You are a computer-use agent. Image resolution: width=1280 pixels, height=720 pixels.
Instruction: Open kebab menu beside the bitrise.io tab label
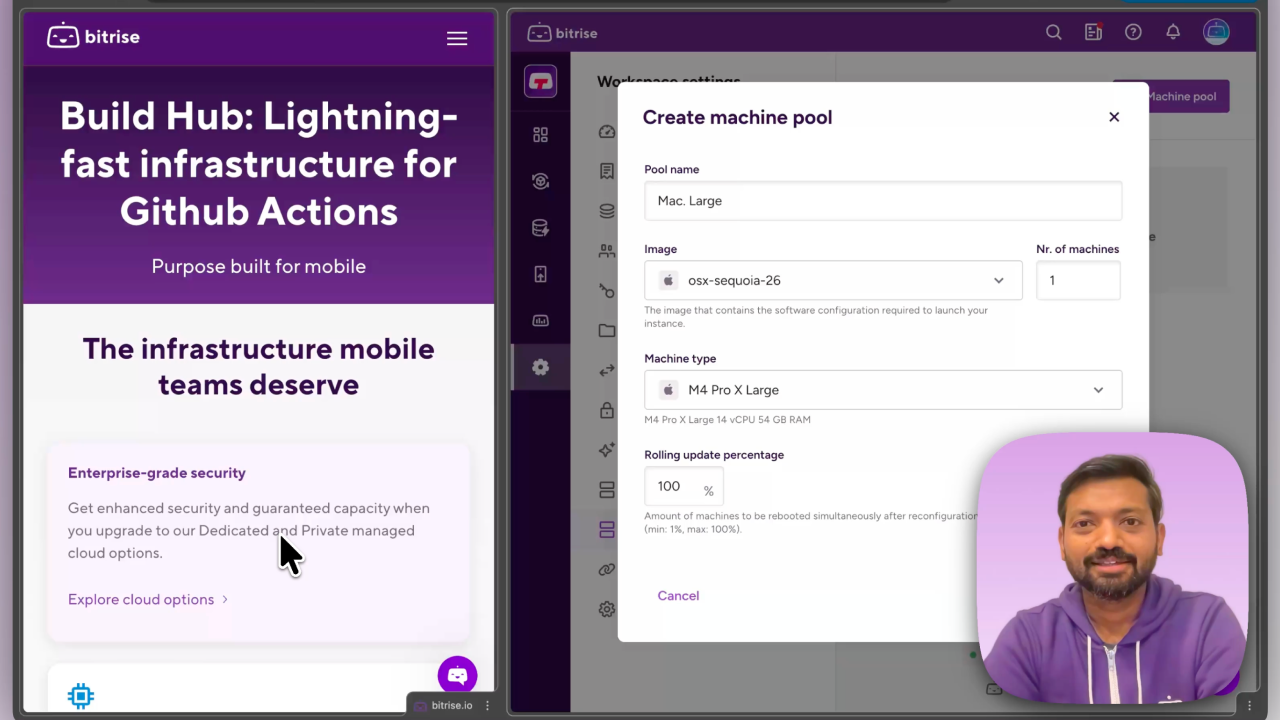point(488,706)
